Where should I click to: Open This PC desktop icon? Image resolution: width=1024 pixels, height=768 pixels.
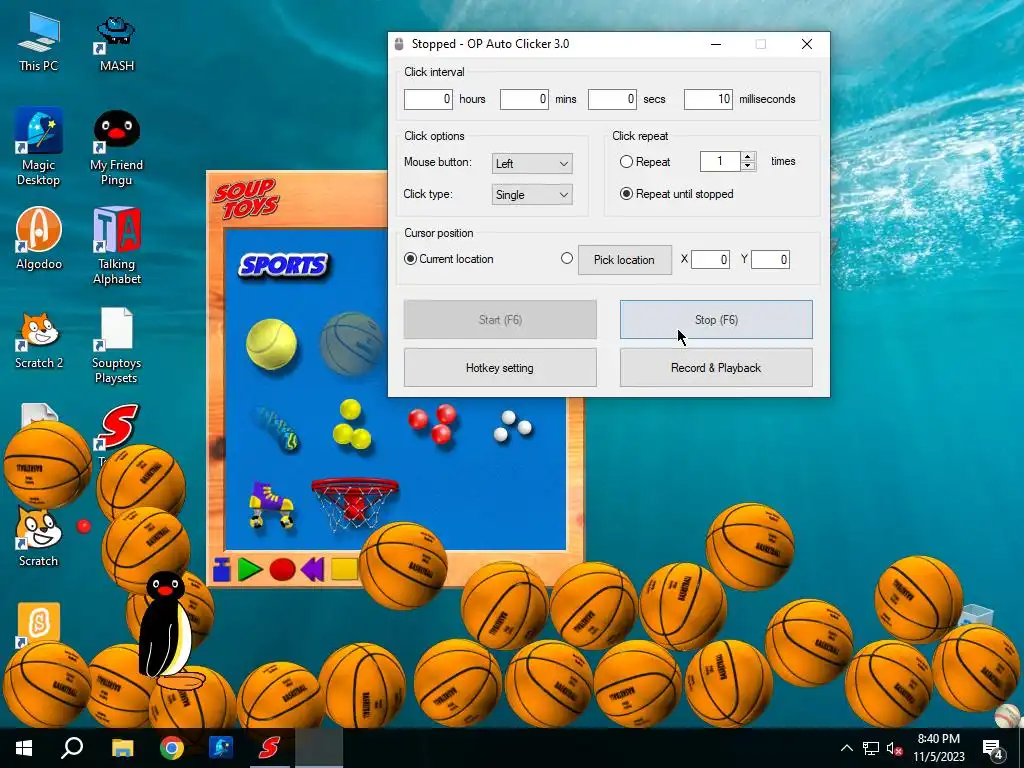(x=39, y=42)
